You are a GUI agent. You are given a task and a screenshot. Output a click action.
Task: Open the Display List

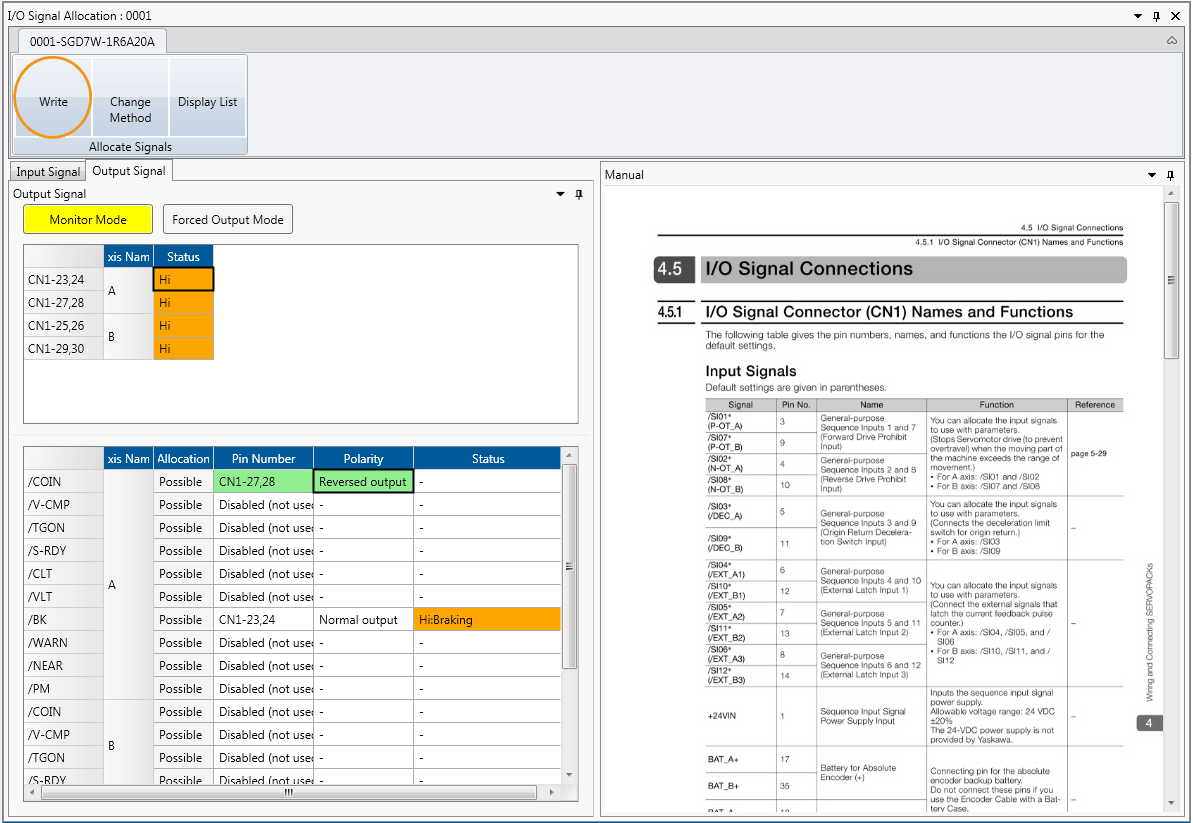tap(207, 101)
